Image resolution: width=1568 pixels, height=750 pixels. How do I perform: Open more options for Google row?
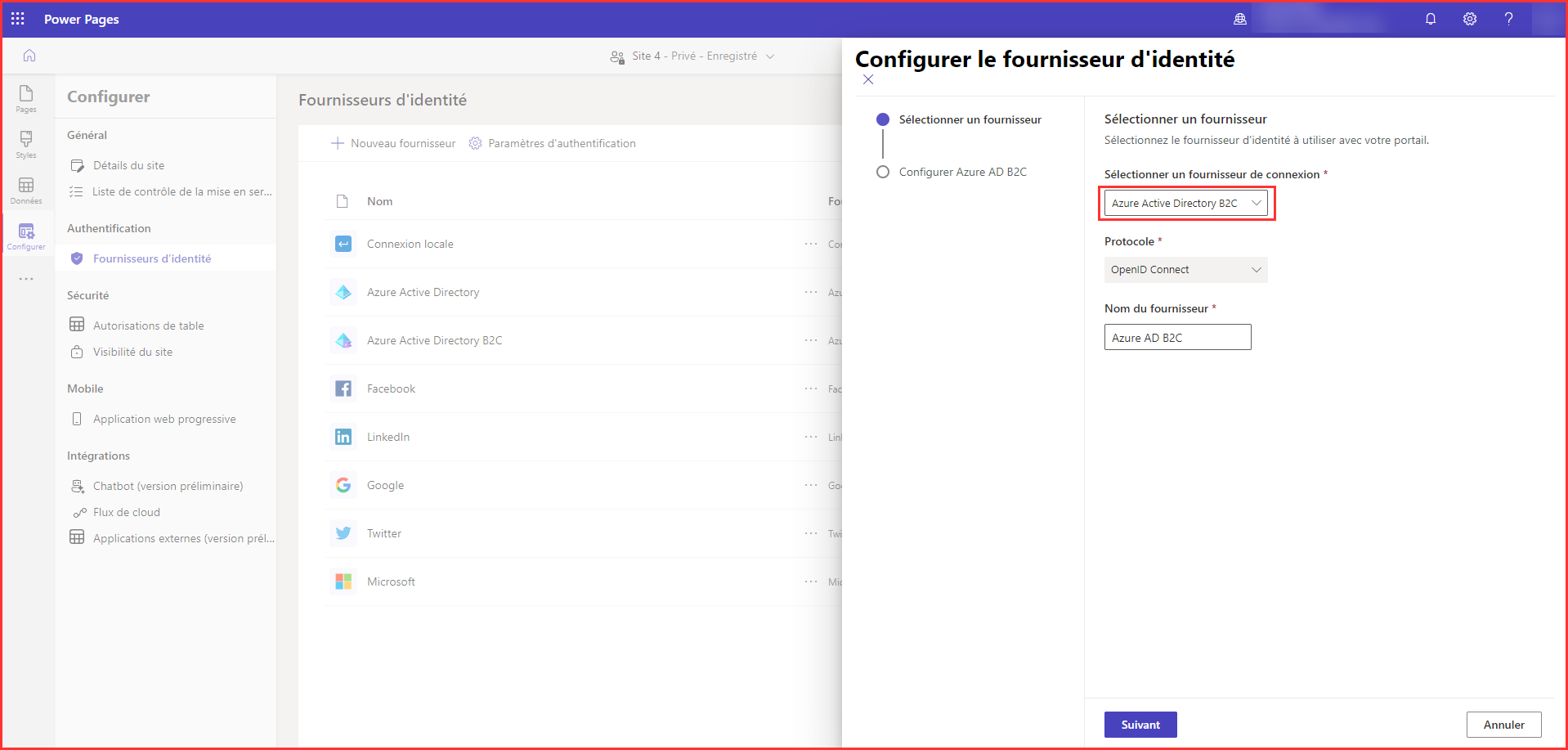point(811,485)
